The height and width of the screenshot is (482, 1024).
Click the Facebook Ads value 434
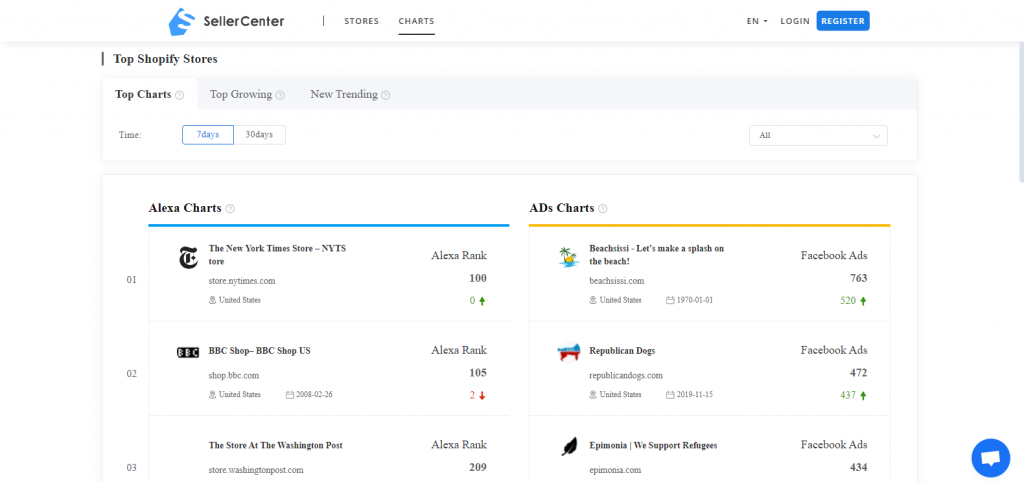tap(859, 468)
